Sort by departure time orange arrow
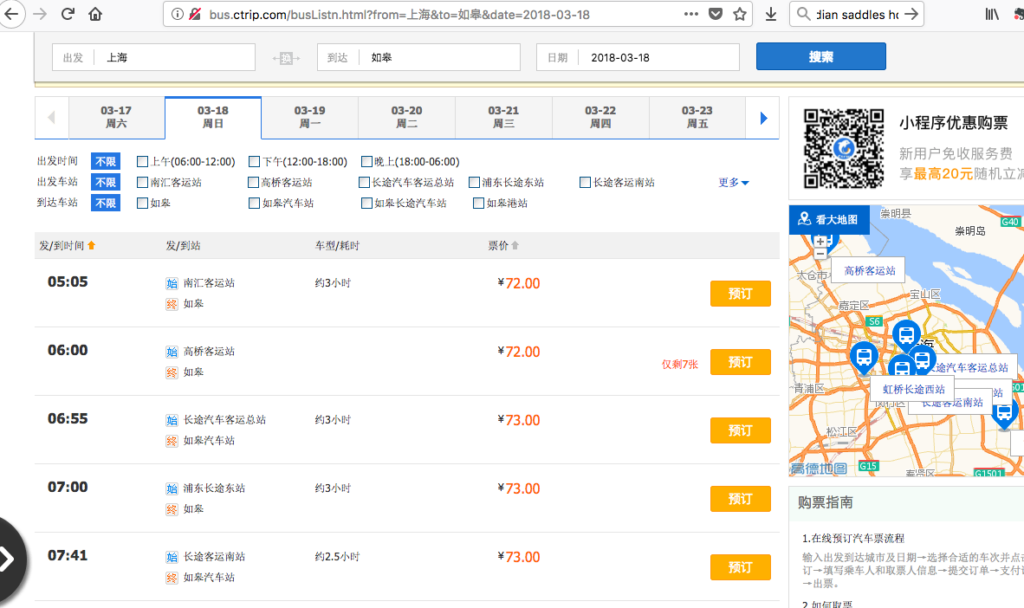 (91, 246)
